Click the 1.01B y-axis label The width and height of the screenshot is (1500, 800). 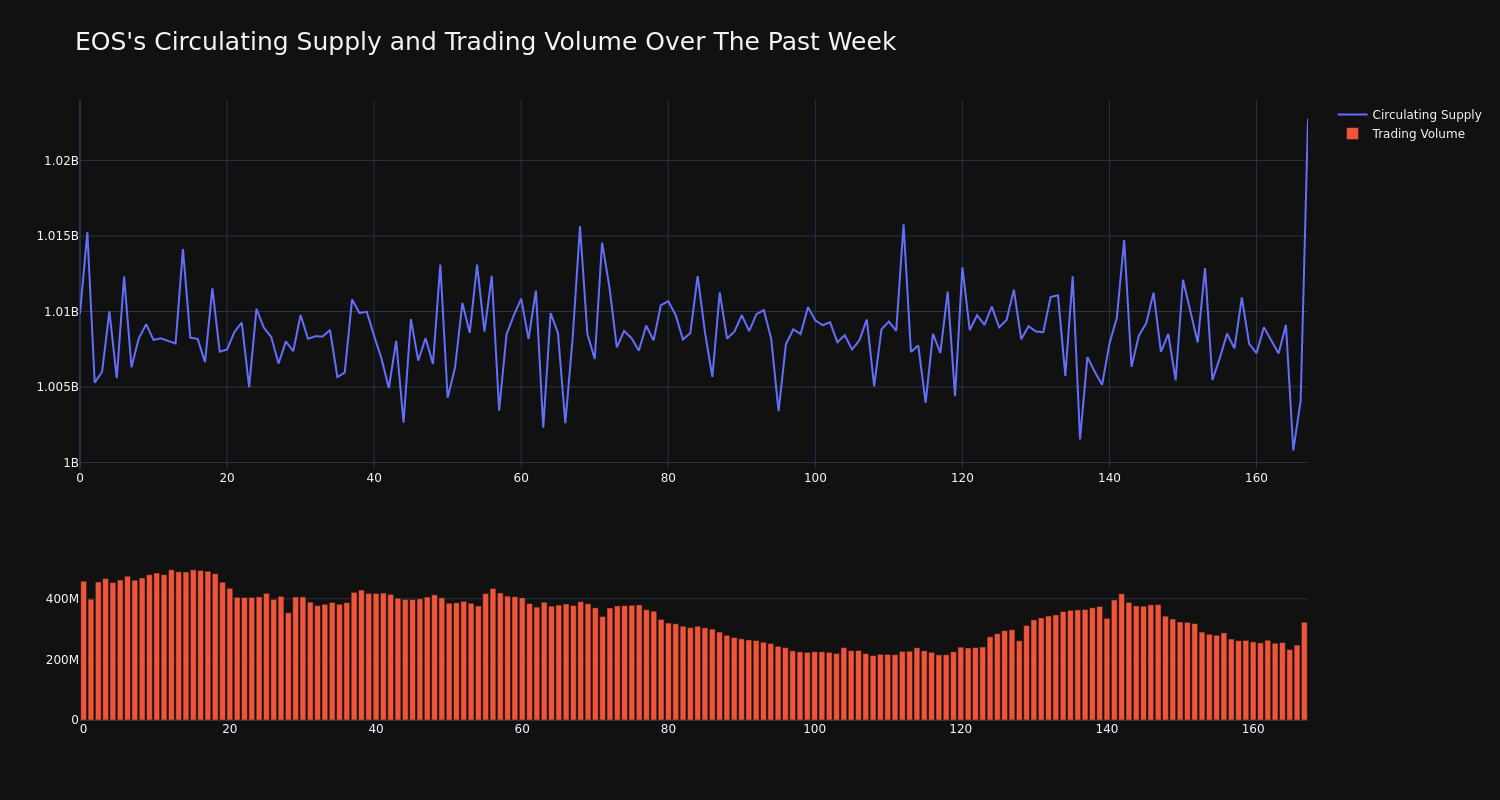61,312
